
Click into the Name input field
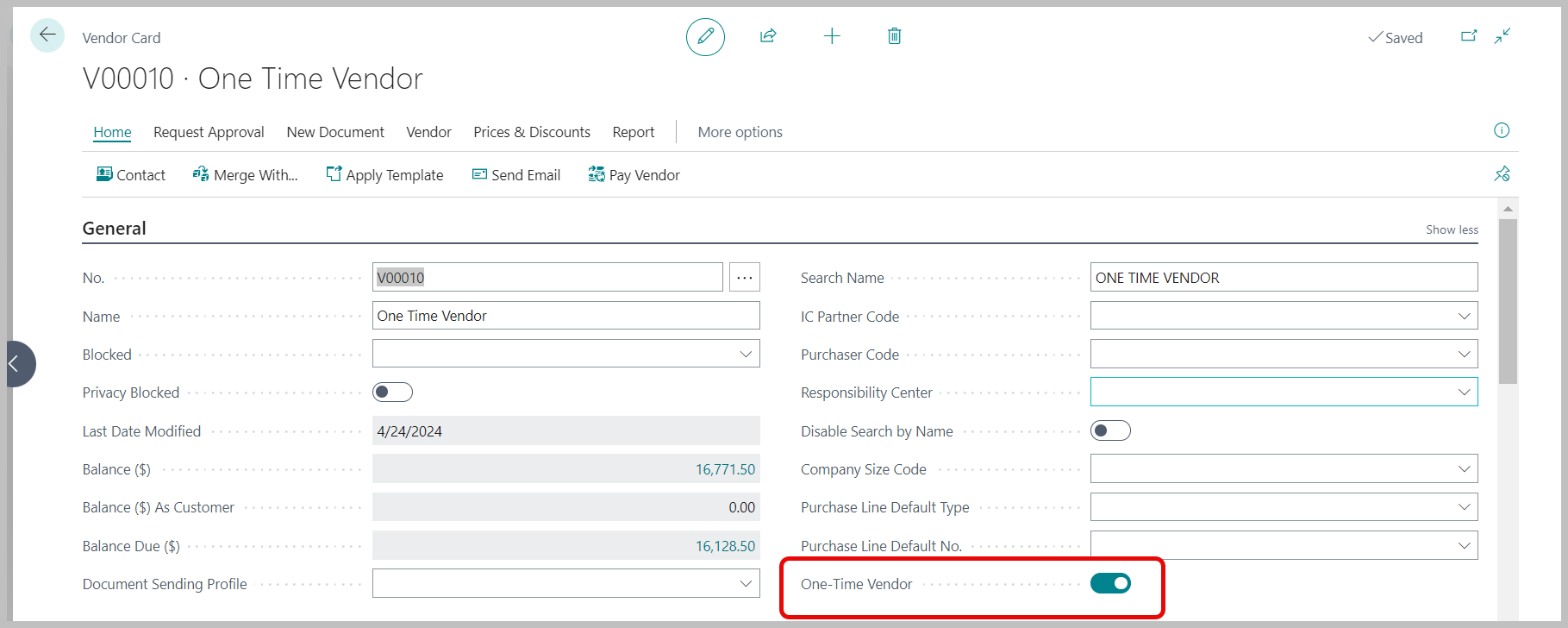[565, 316]
